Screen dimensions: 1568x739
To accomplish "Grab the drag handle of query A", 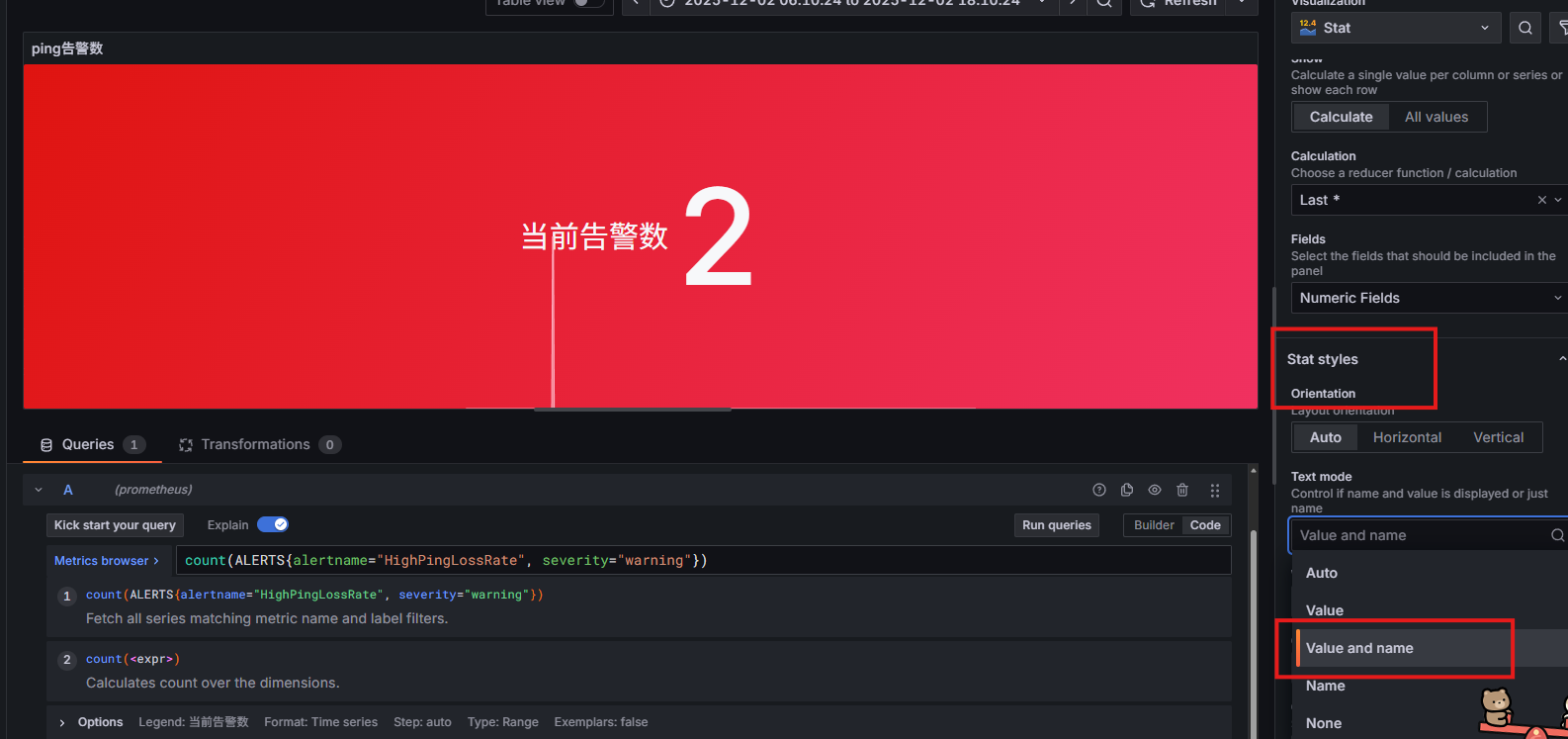I will coord(1215,490).
